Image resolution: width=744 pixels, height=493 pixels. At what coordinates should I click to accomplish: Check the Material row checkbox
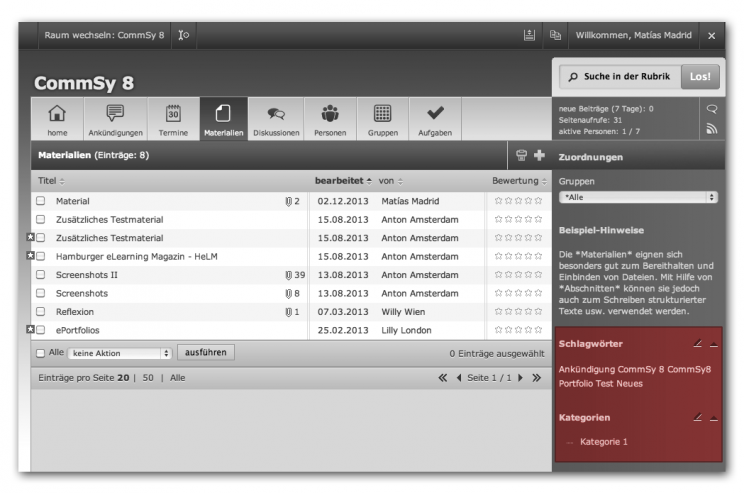(41, 201)
